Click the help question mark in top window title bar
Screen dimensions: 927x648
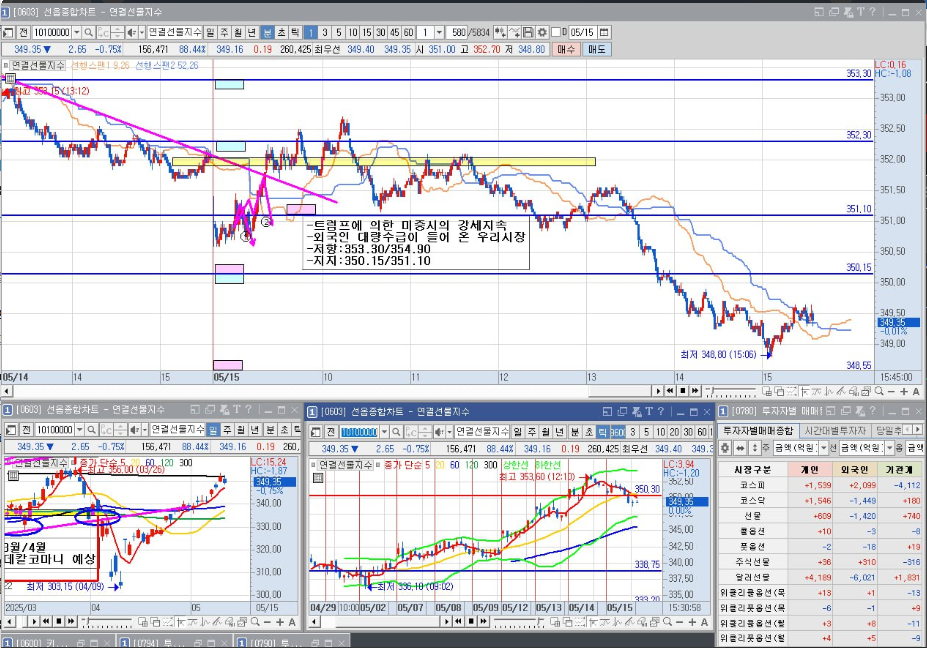[x=873, y=11]
